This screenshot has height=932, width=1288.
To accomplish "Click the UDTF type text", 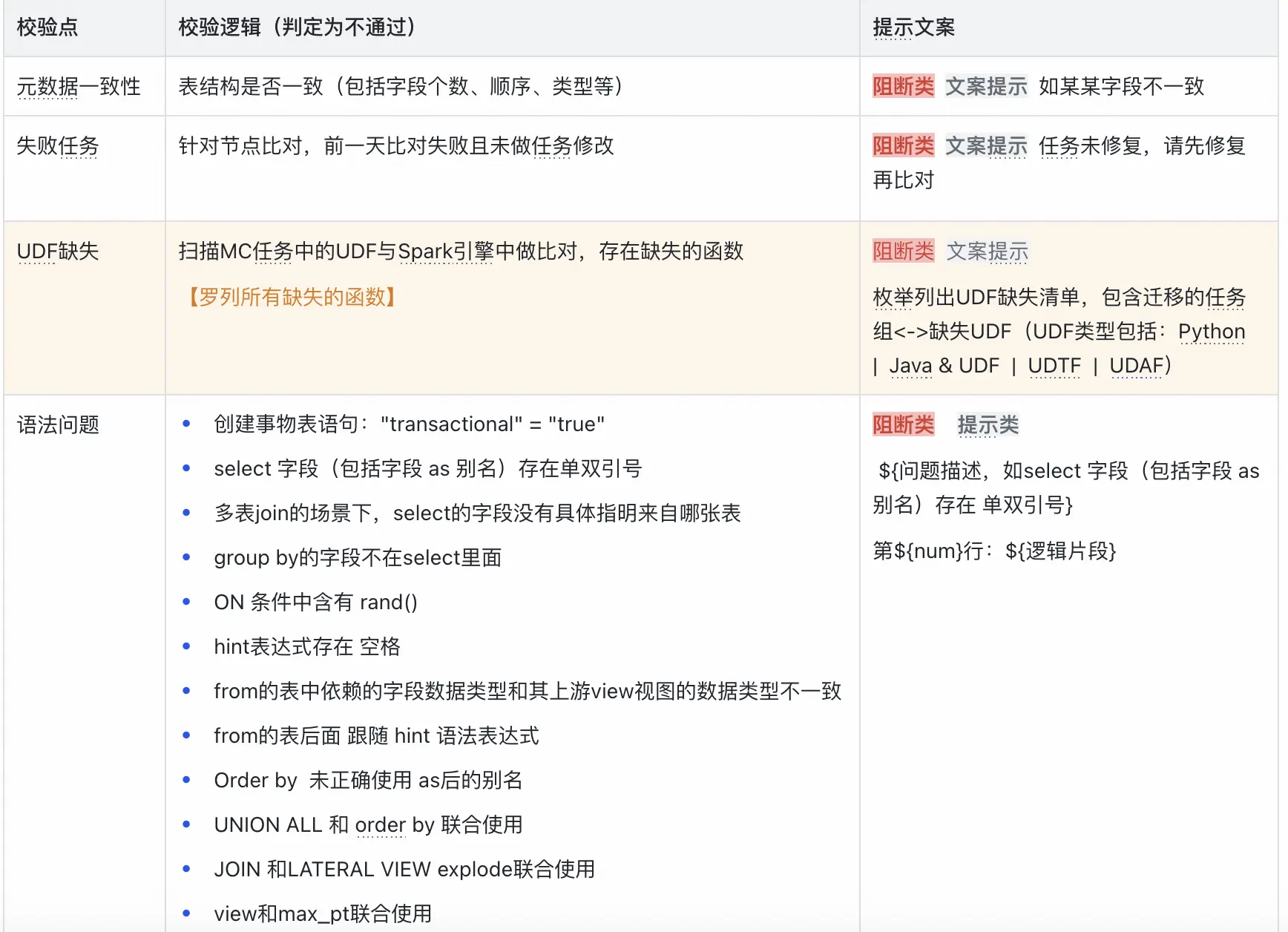I will click(1054, 366).
